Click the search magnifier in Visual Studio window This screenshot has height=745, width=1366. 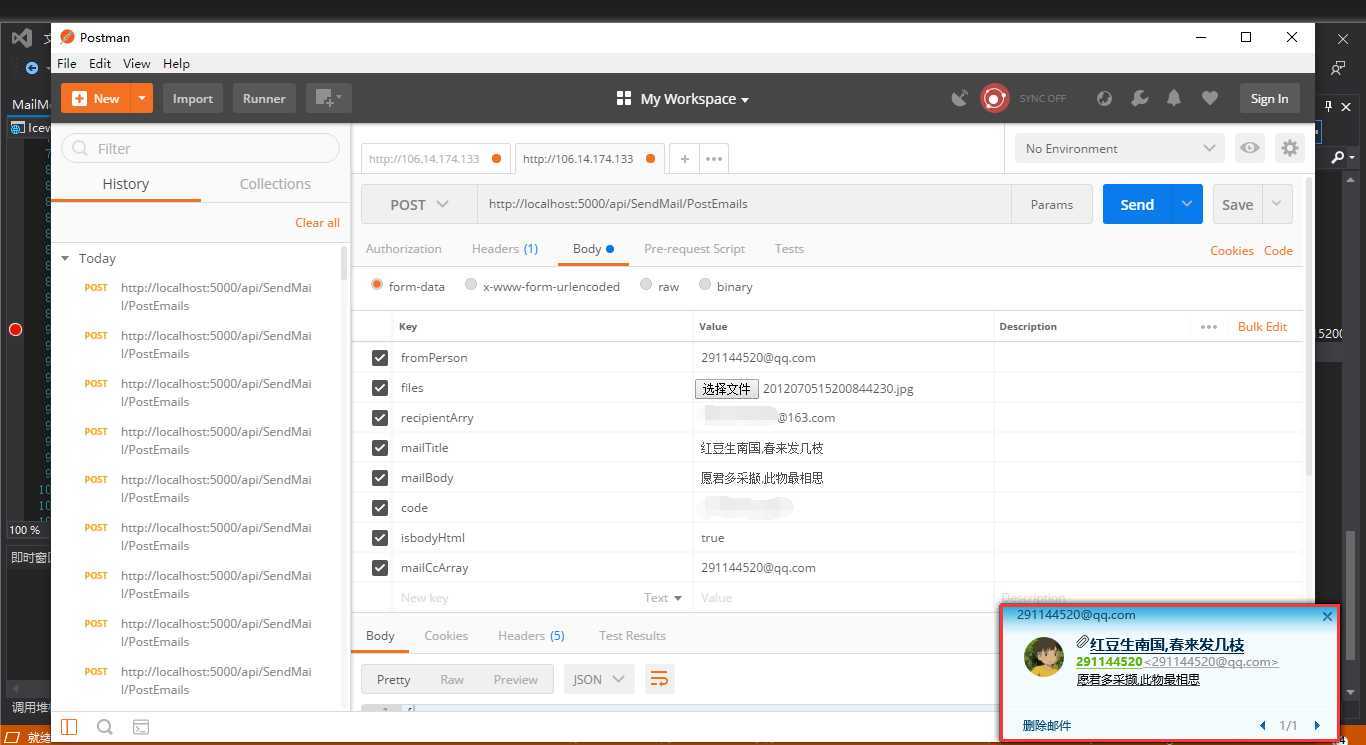coord(1338,157)
